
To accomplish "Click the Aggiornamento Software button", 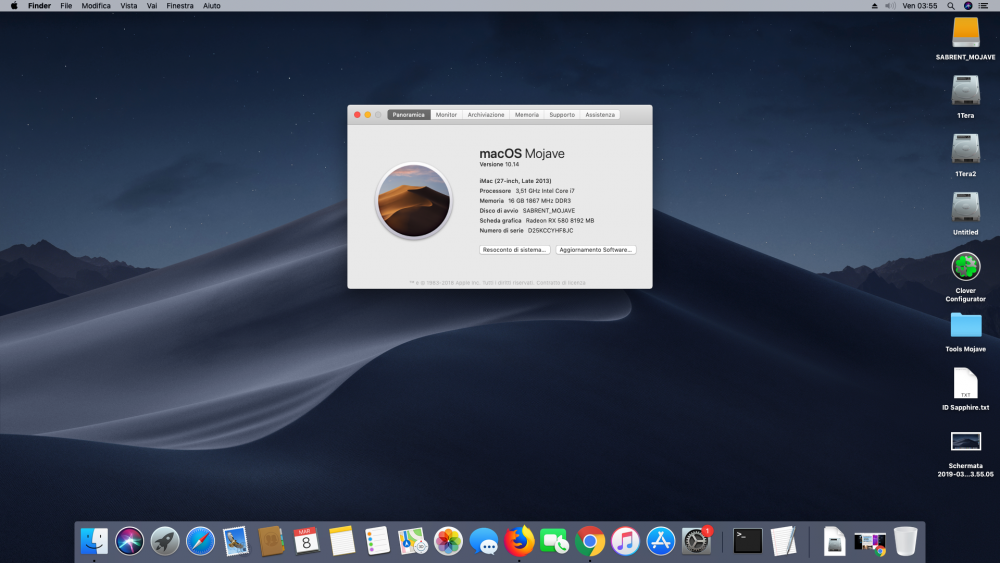I will pyautogui.click(x=596, y=250).
